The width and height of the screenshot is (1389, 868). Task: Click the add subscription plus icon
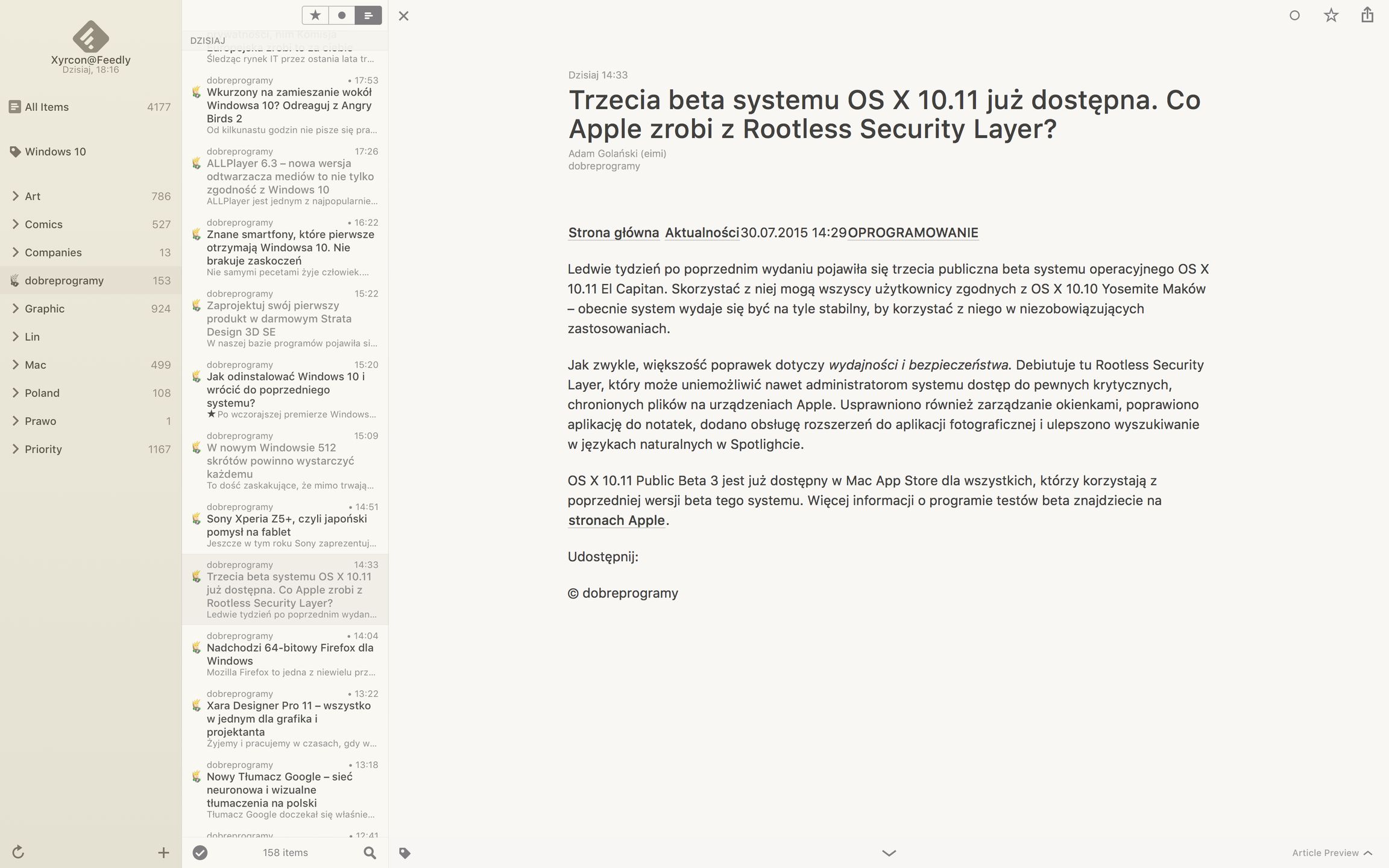(x=163, y=852)
